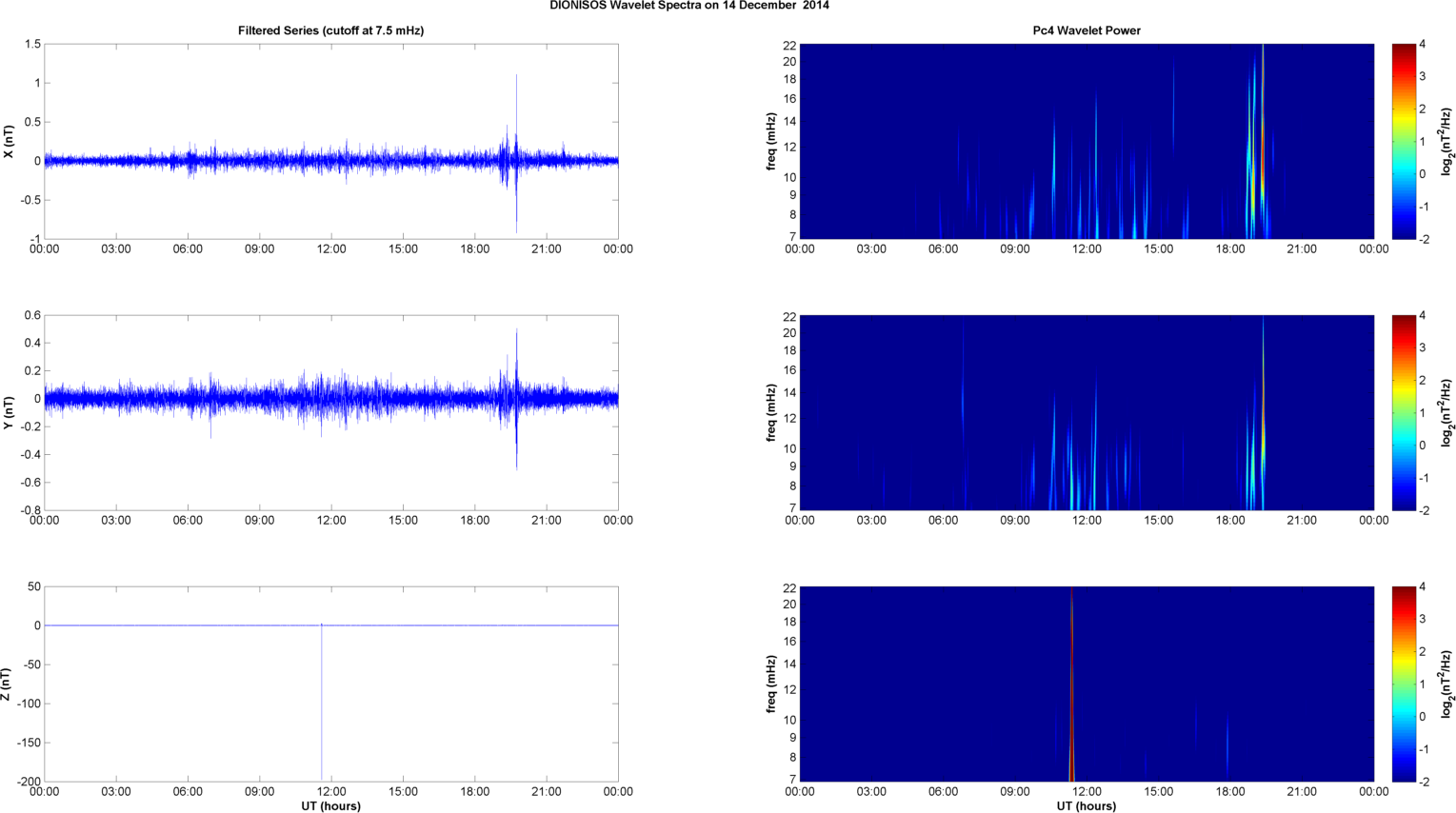
Task: Select the Filtered Series cutoff 7.5 mHz title
Action: click(x=330, y=30)
